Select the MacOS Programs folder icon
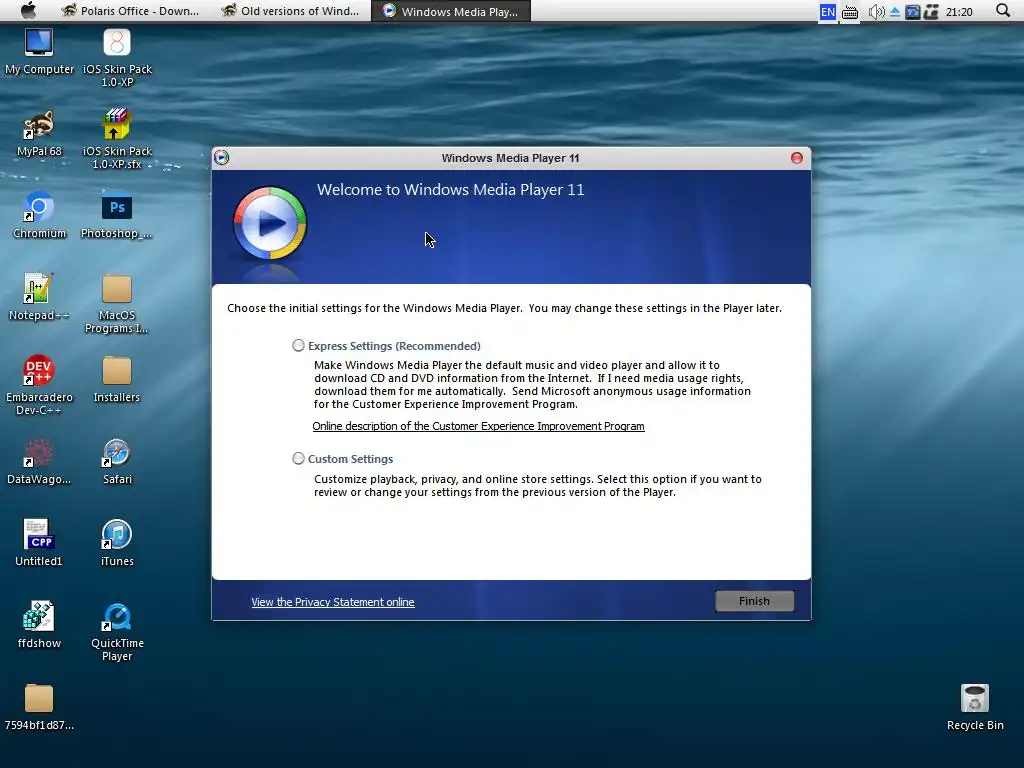 pyautogui.click(x=117, y=304)
